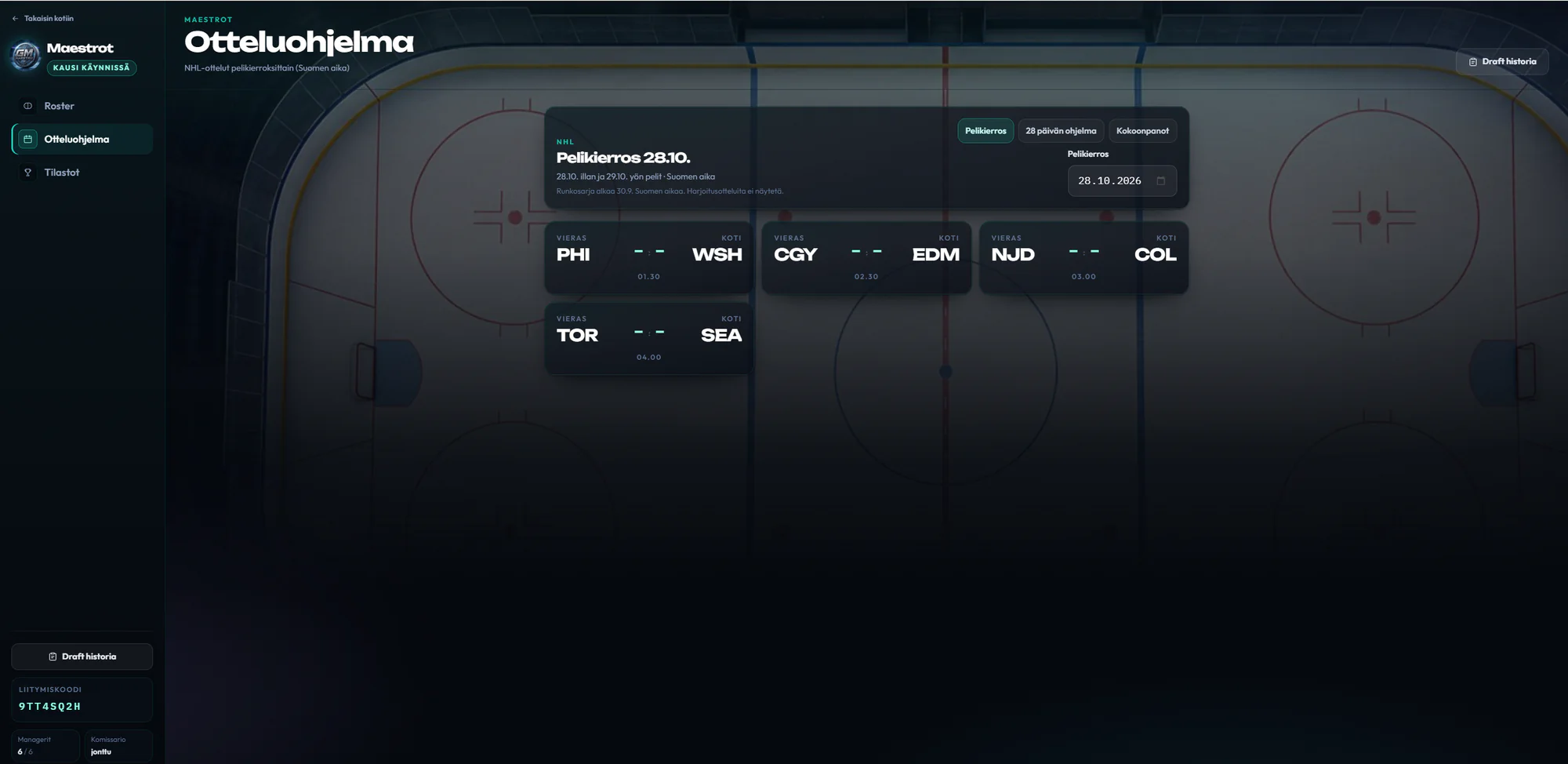Open the calendar picker icon in date field
This screenshot has height=764, width=1568.
point(1161,180)
